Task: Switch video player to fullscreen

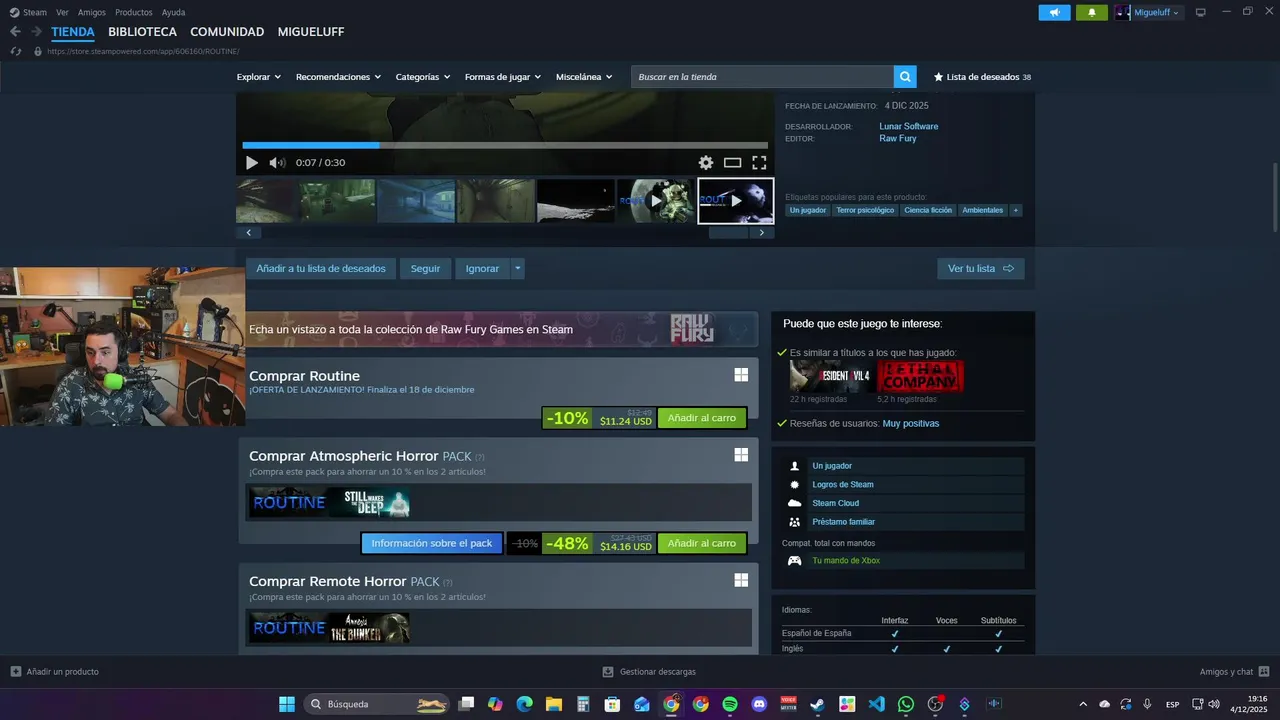Action: click(x=759, y=163)
